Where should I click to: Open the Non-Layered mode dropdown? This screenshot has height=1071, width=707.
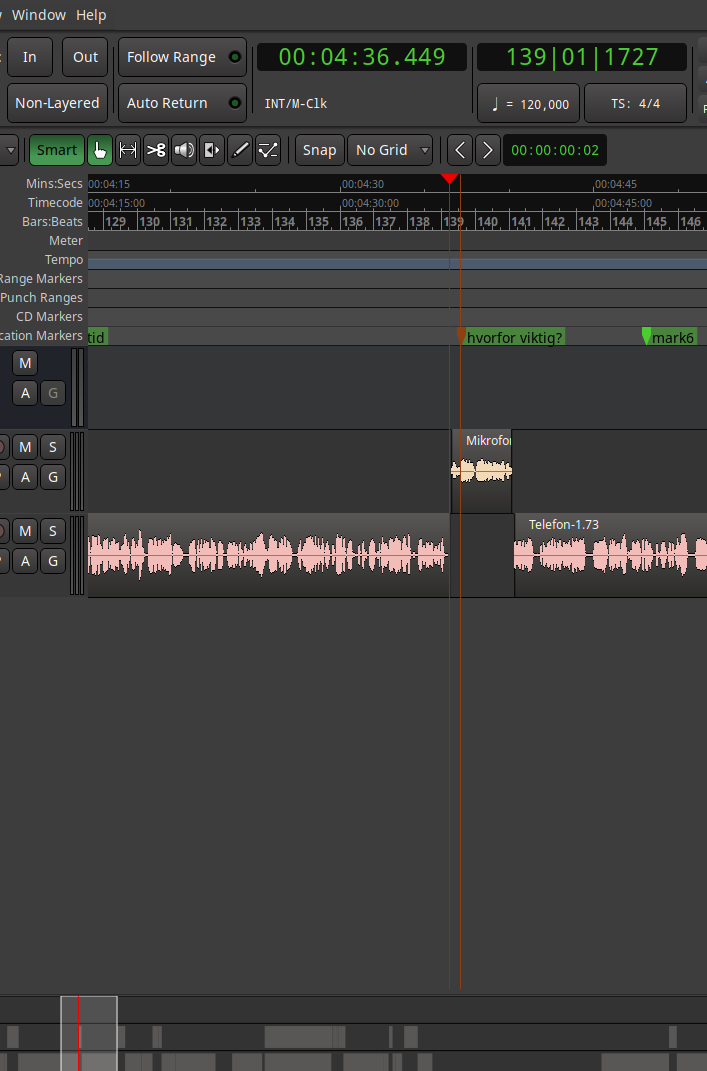(57, 103)
